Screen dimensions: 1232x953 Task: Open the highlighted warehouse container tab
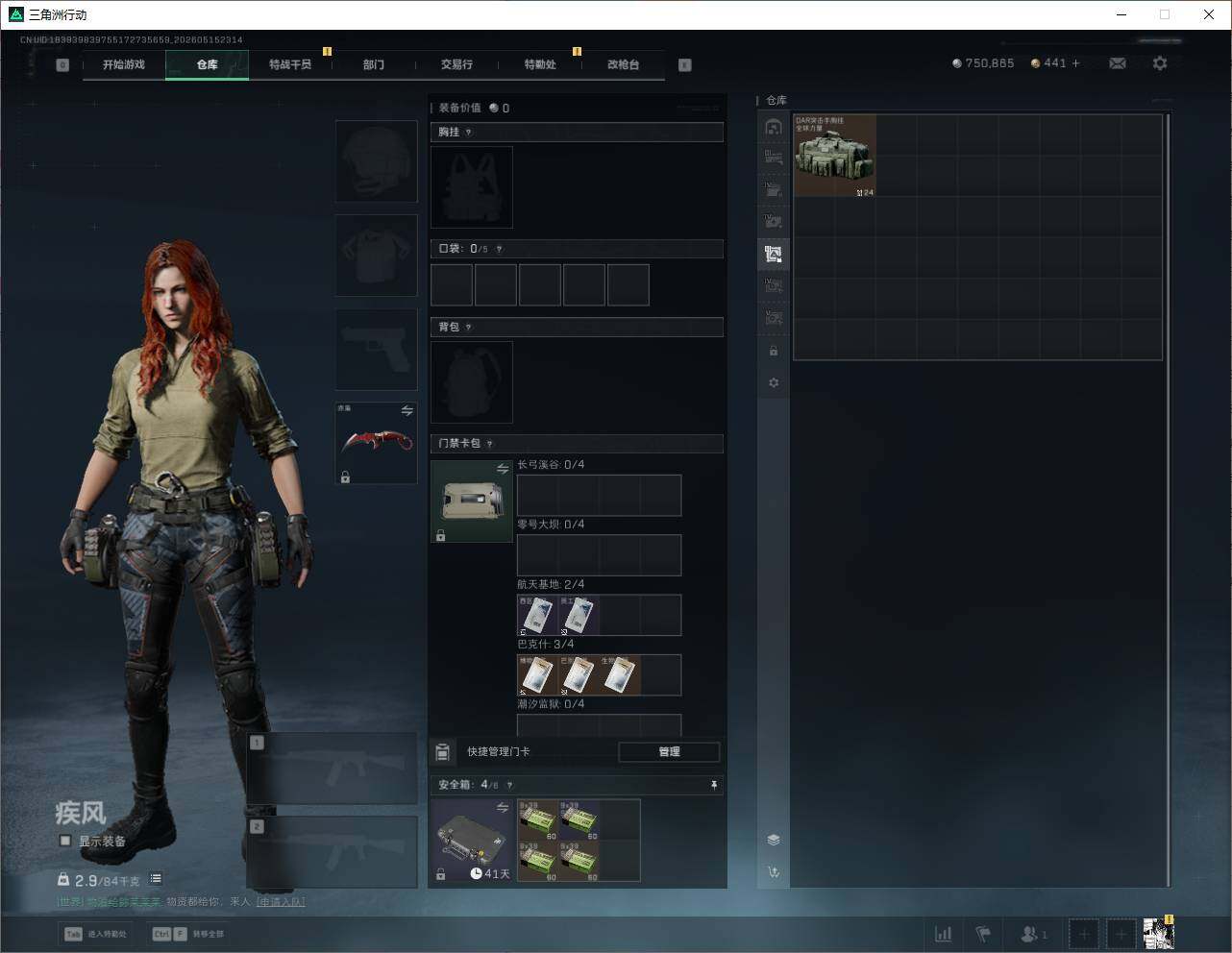774,255
